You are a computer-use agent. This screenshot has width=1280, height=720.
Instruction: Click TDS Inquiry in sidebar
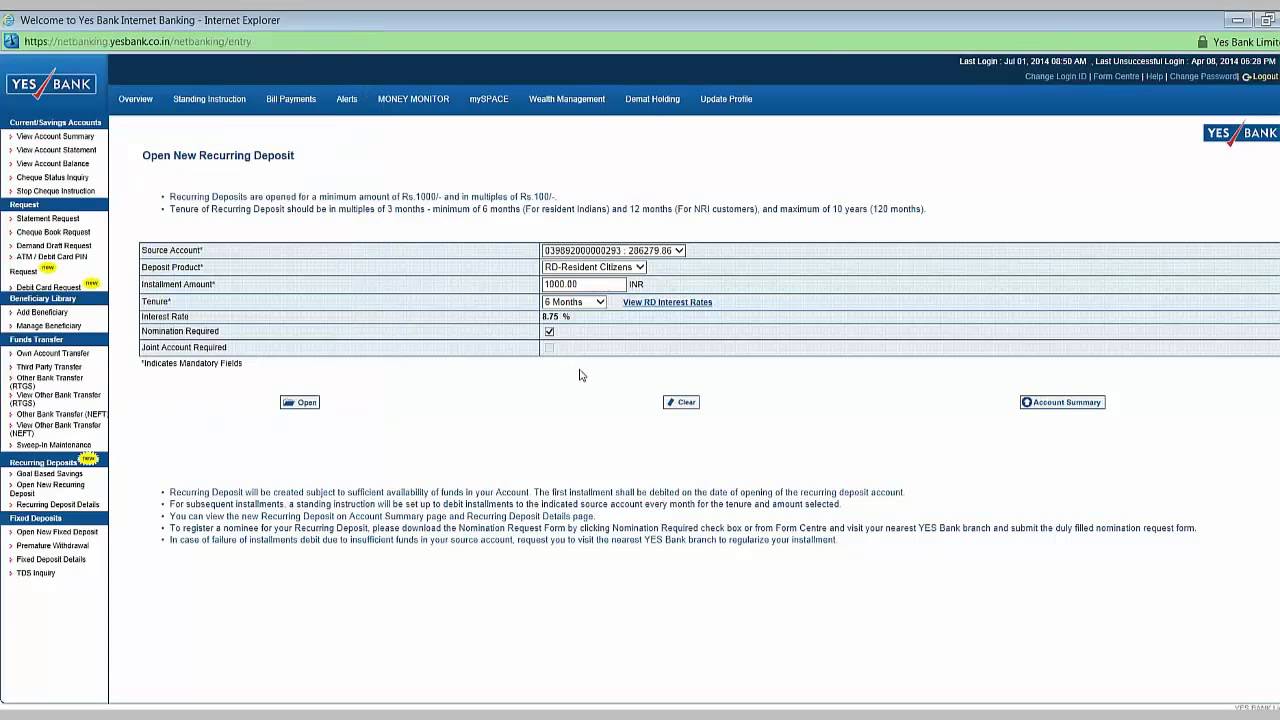[x=36, y=573]
